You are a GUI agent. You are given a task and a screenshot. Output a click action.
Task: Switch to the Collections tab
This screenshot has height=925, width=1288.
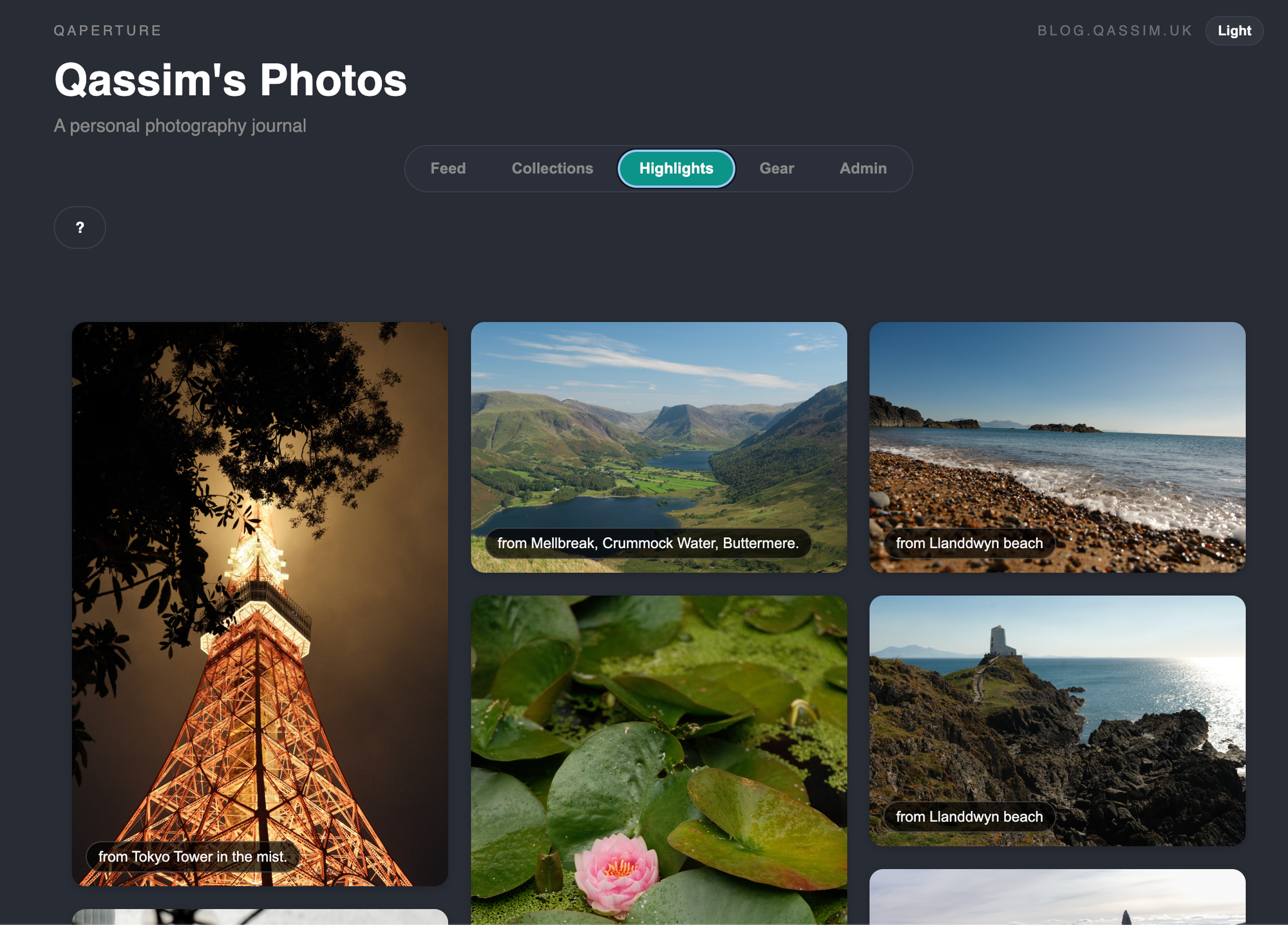point(552,169)
